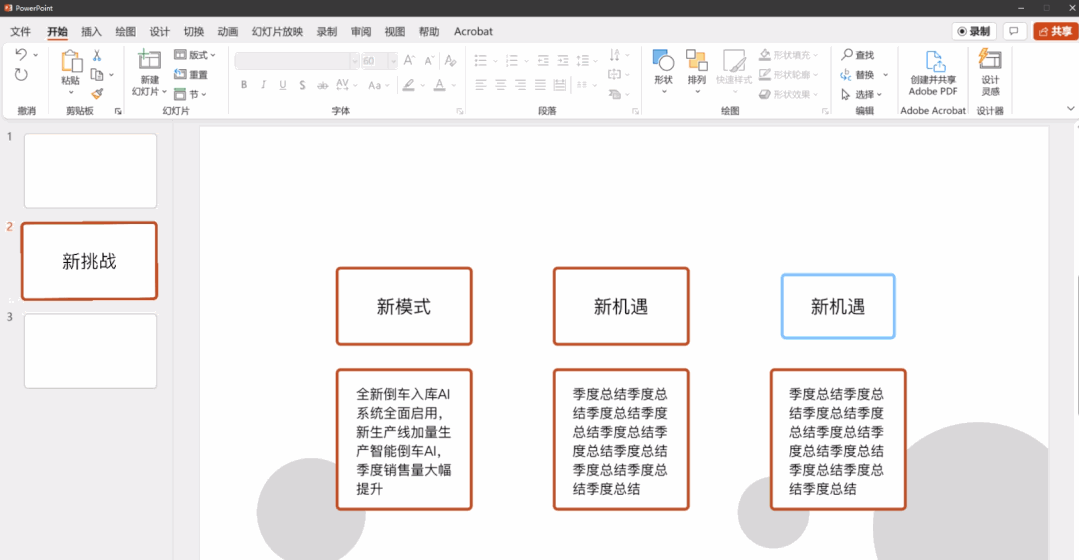
Task: Toggle numbered list formatting
Action: pos(512,61)
